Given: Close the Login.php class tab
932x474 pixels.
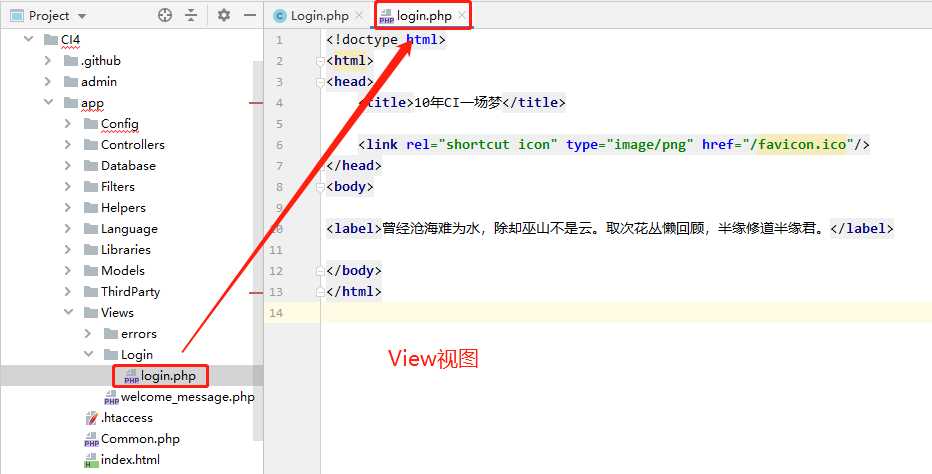Looking at the screenshot, I should click(359, 15).
